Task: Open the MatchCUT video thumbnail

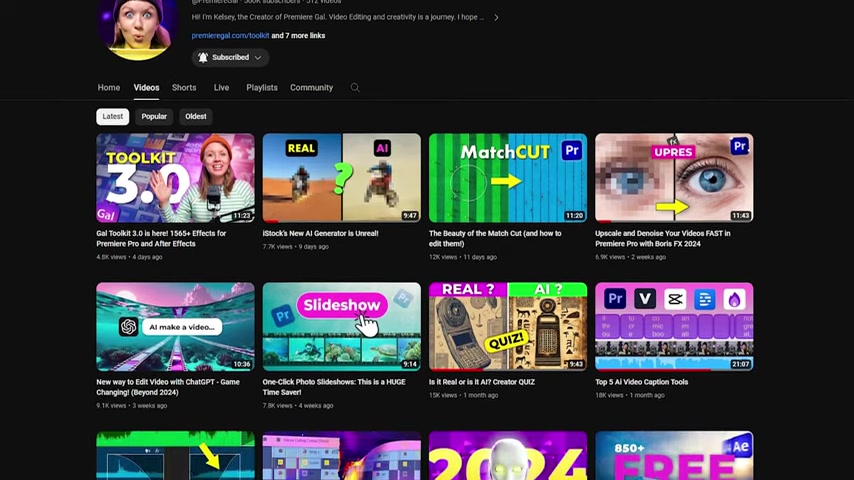Action: coord(508,178)
